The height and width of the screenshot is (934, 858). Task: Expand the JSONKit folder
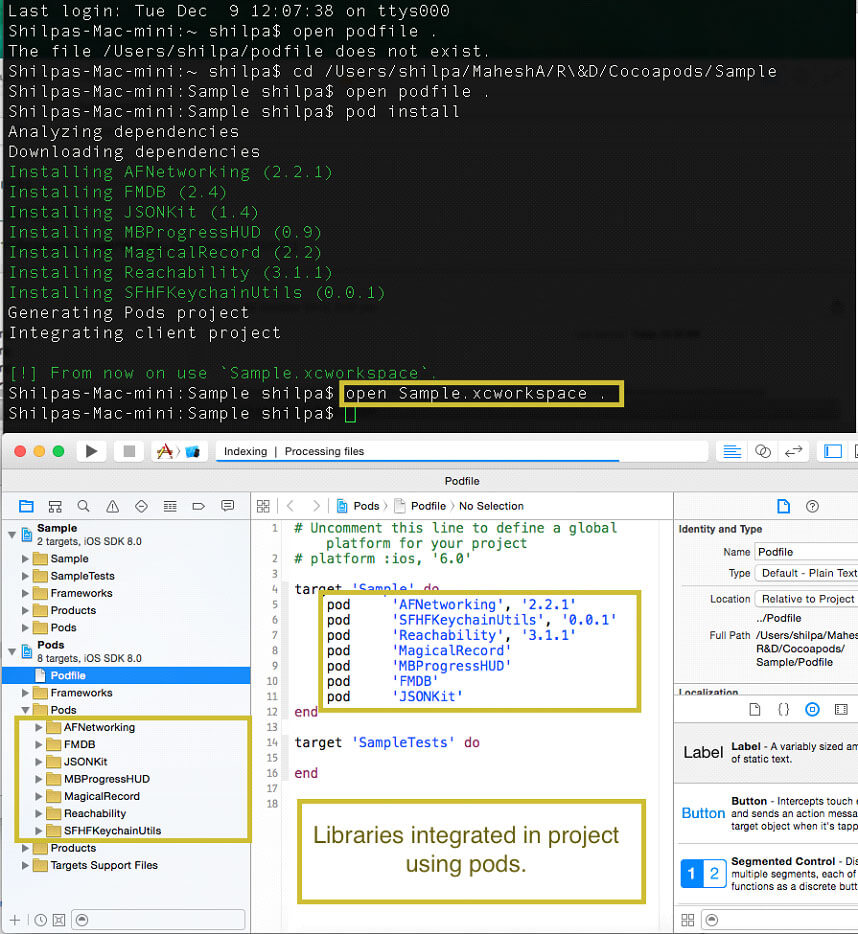pos(39,762)
